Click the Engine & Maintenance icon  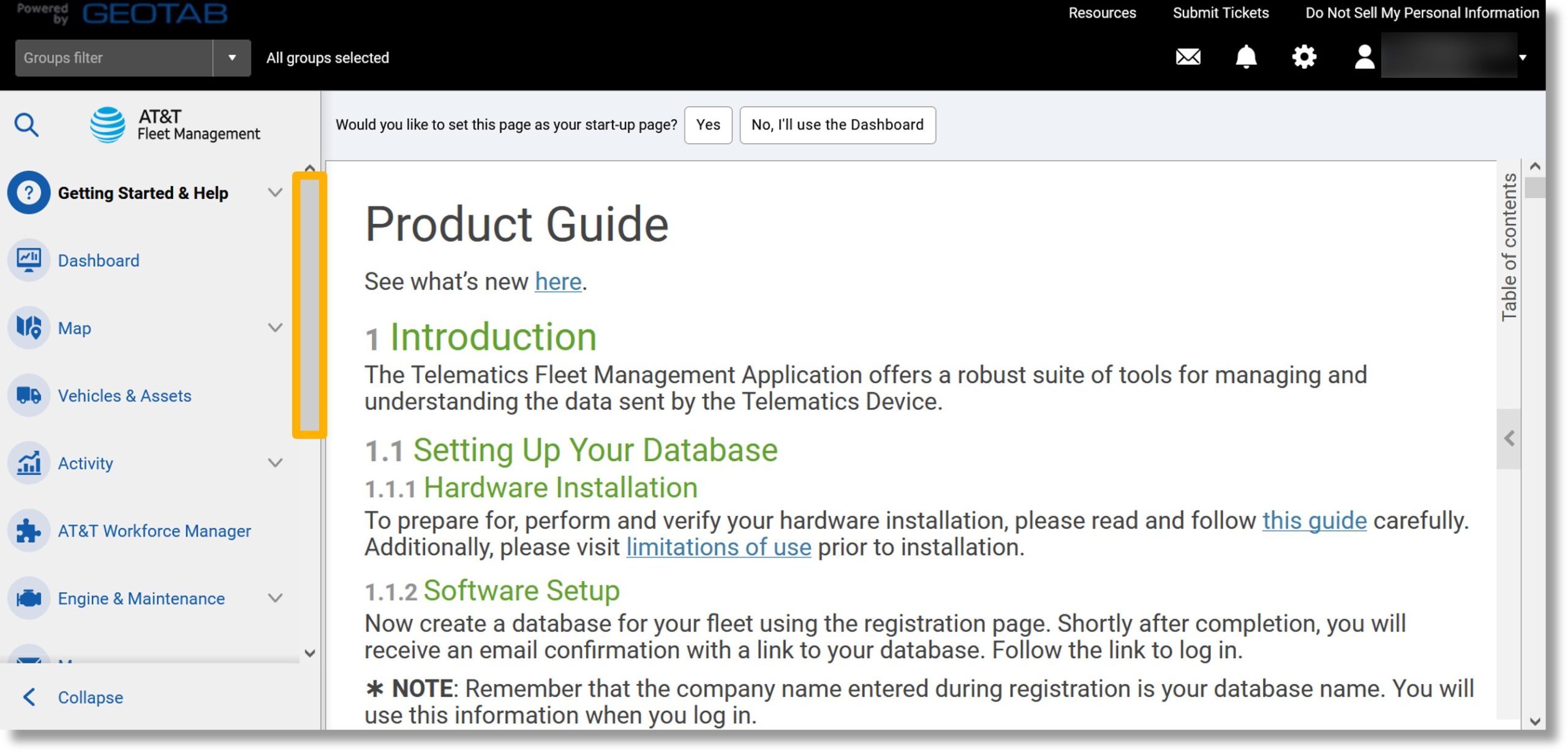30,598
